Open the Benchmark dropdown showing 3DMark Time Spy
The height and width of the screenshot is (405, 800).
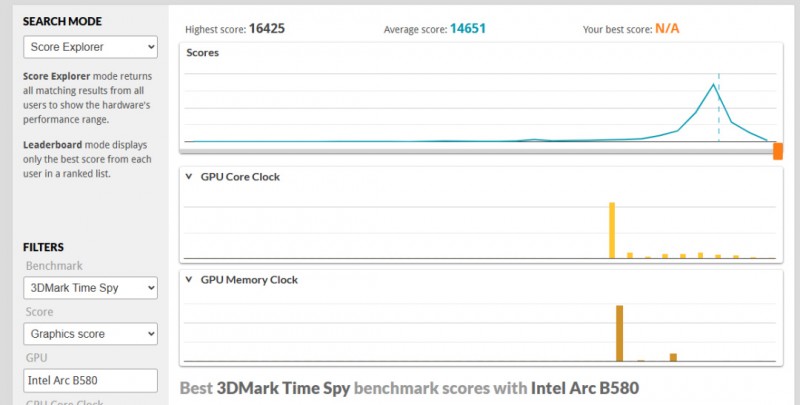pyautogui.click(x=90, y=288)
